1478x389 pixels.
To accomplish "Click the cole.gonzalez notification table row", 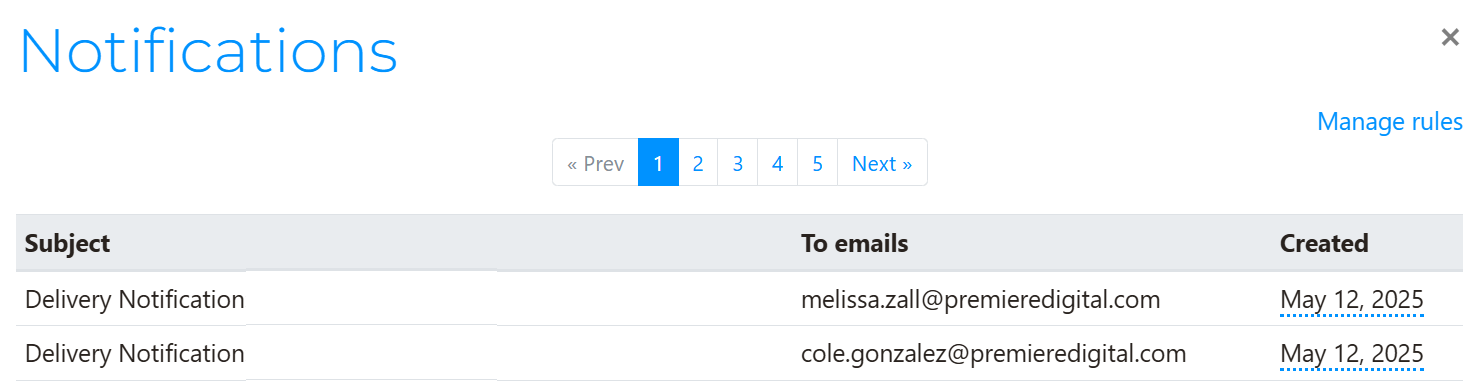I will [x=739, y=353].
